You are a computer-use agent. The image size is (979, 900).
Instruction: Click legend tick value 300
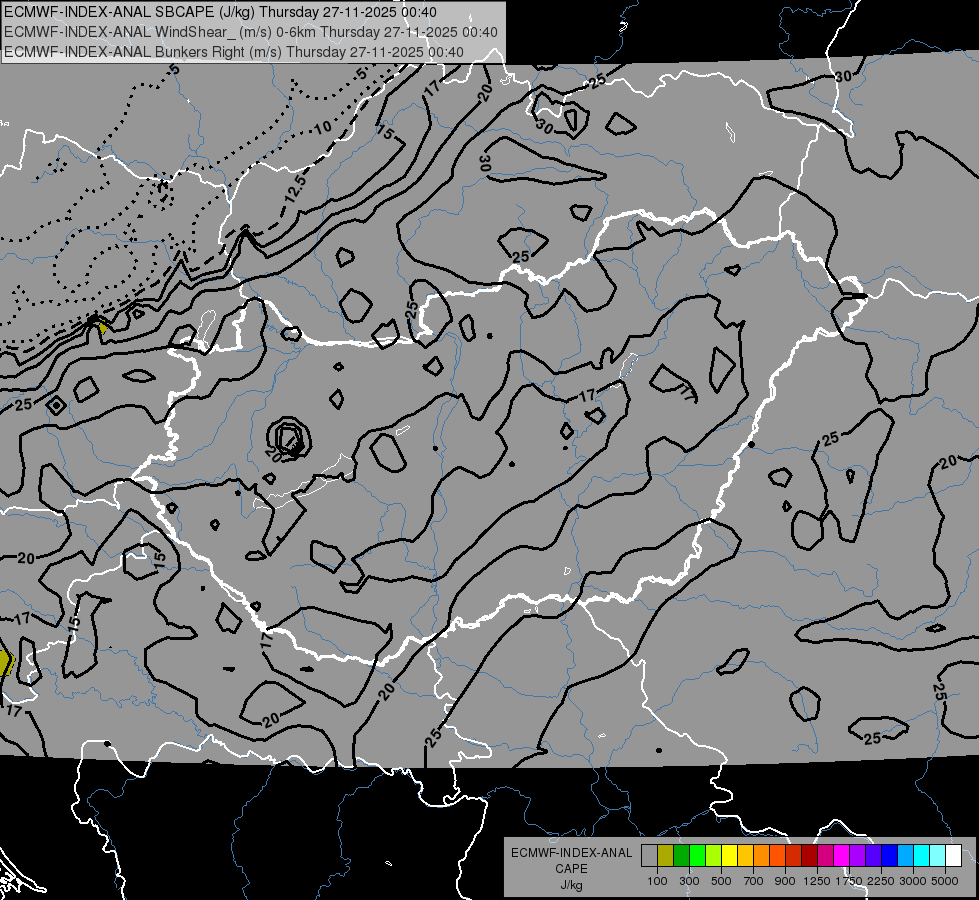(689, 881)
